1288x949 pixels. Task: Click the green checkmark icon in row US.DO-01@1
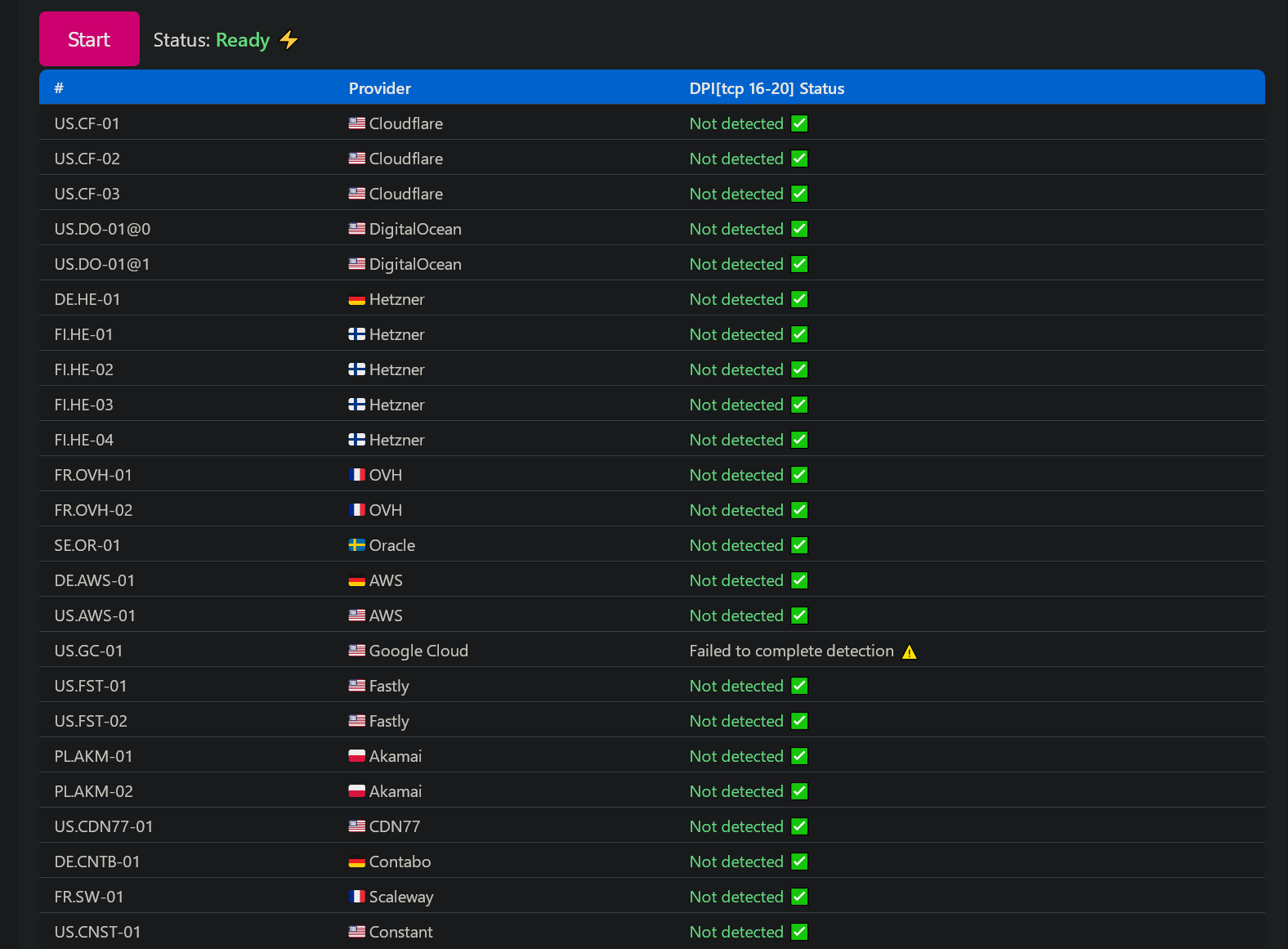click(799, 264)
